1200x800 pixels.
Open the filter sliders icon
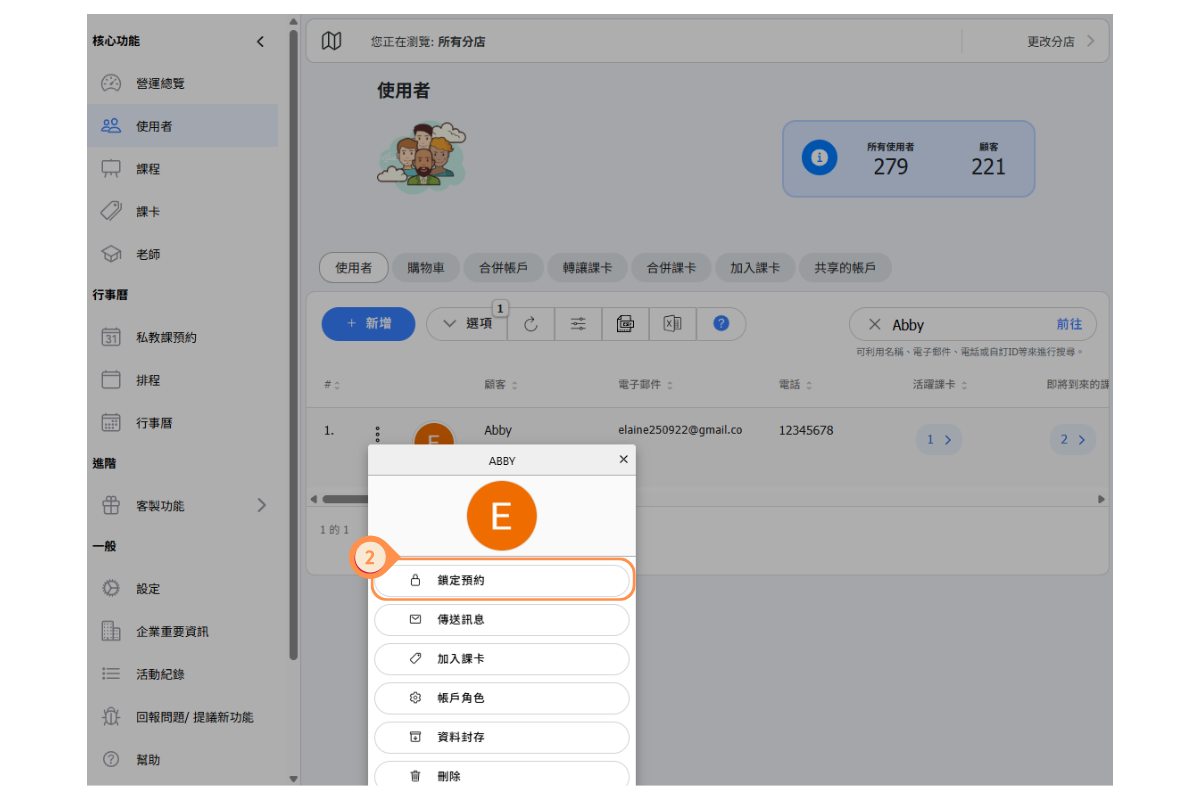point(578,324)
